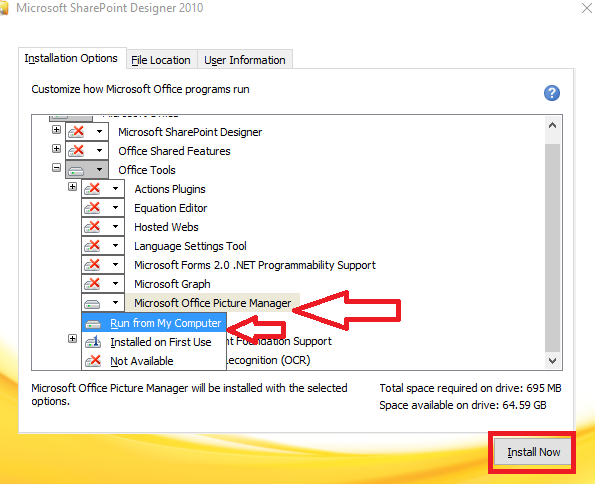Choose Not Available option

154,361
